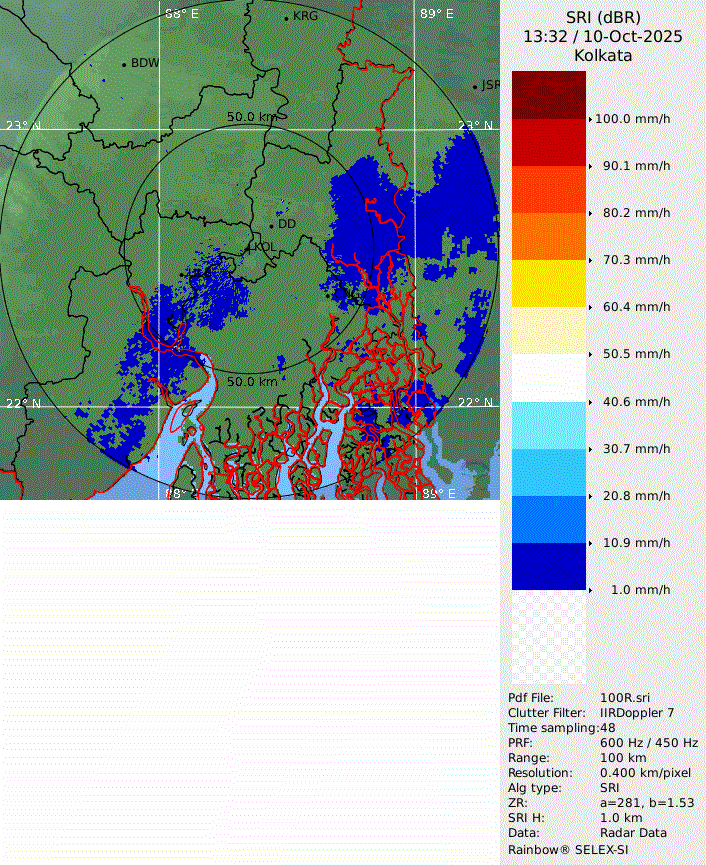Select the JSR station marker
This screenshot has width=706, height=865.
[476, 87]
